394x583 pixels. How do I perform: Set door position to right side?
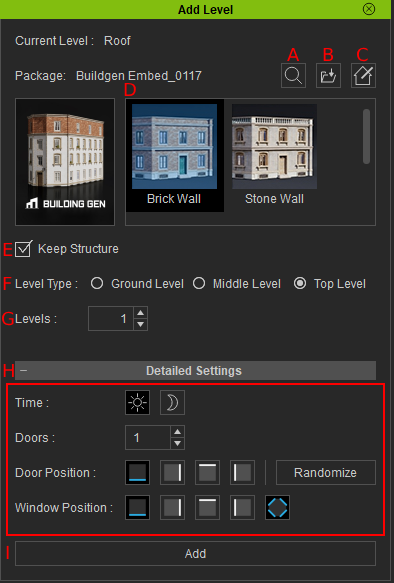(172, 472)
